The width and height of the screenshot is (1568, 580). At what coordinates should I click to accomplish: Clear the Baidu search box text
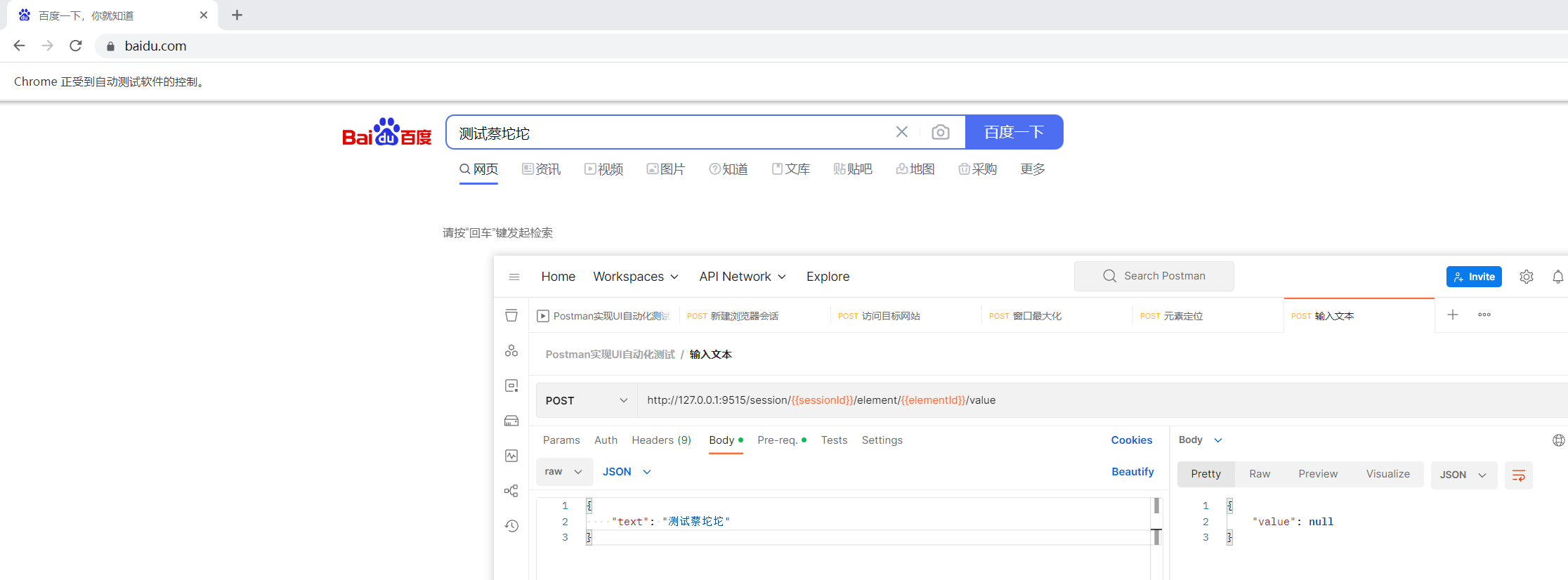click(902, 132)
